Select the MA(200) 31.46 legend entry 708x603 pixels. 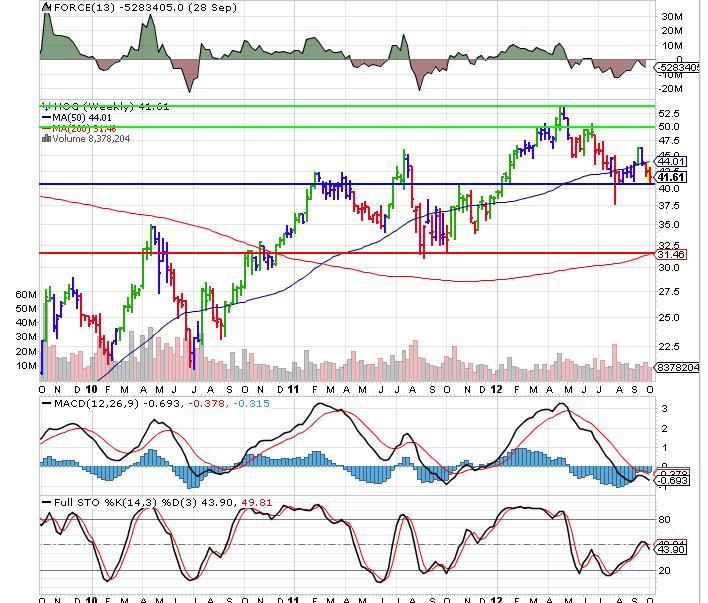(x=79, y=129)
